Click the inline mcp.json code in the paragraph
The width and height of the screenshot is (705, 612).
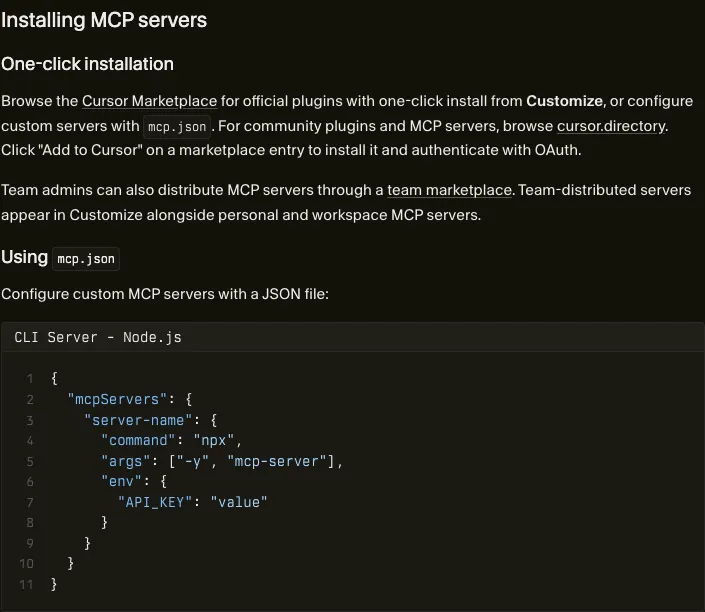click(x=177, y=127)
